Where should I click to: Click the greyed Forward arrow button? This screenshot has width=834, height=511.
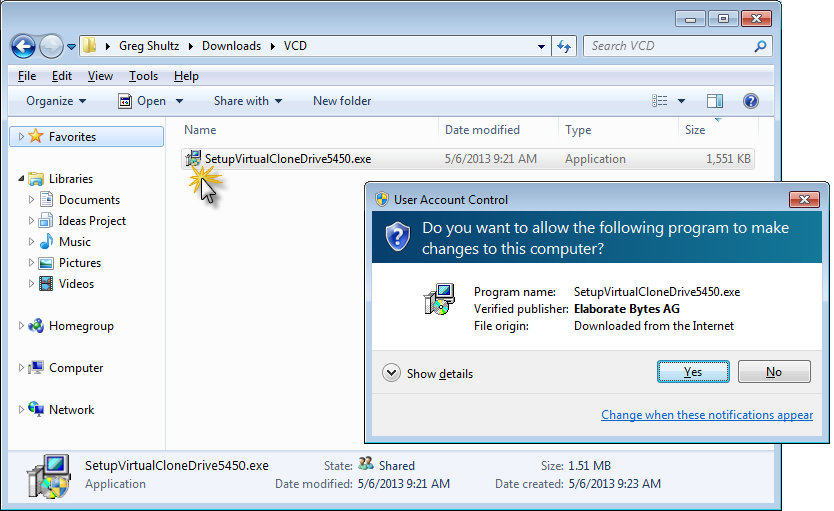coord(52,46)
